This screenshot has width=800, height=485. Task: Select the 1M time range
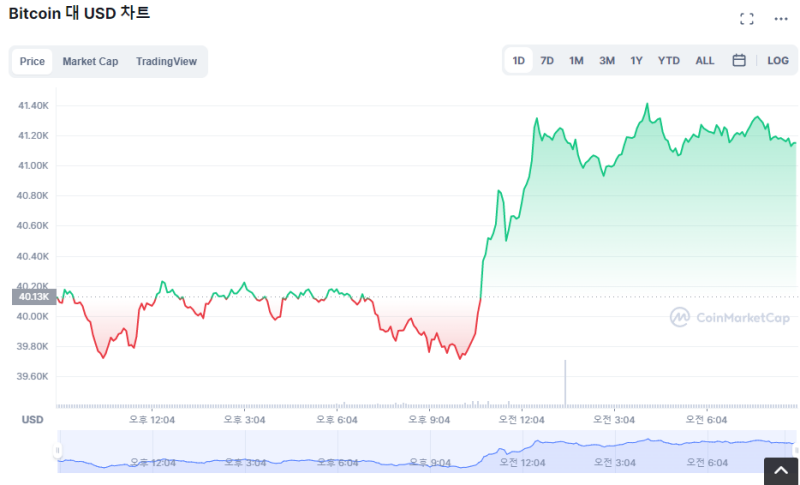576,60
